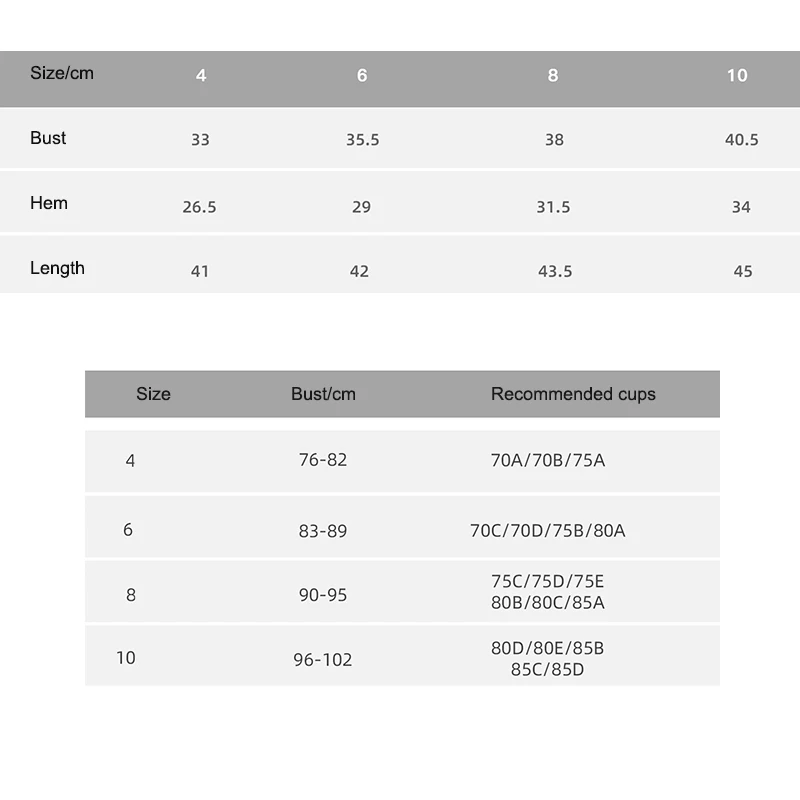Select the Length row label
800x800 pixels.
[x=57, y=268]
